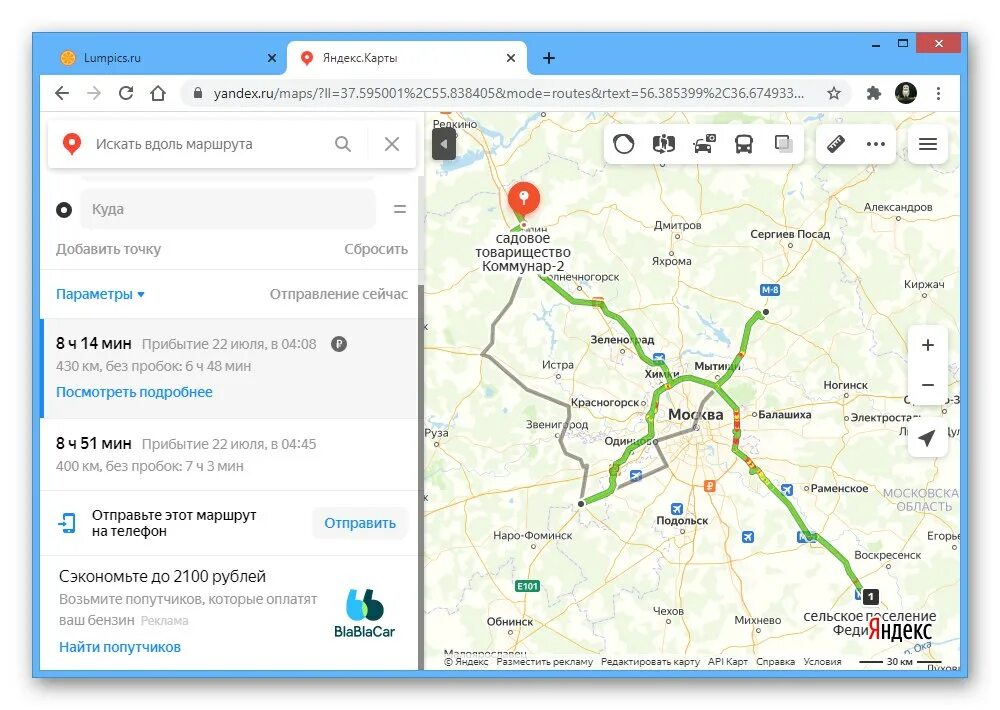Image resolution: width=1000 pixels, height=710 pixels.
Task: Click the Сэкономьте до 2100 рублей ad headline
Action: coord(162,577)
